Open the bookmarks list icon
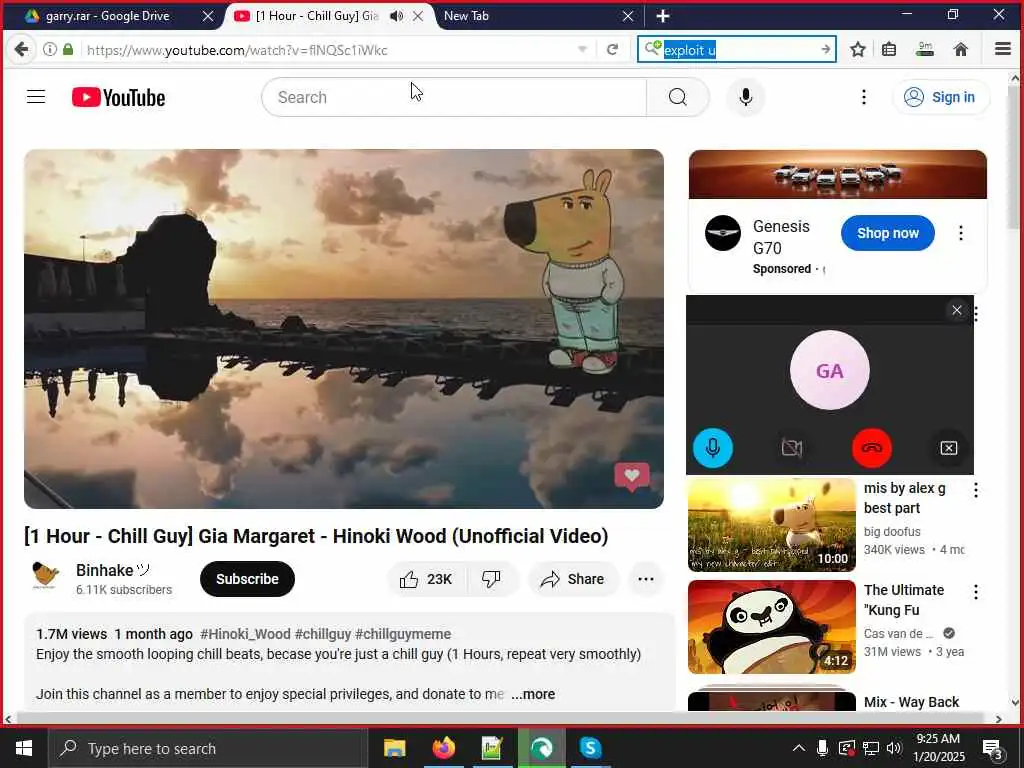Viewport: 1024px width, 768px height. coord(889,50)
